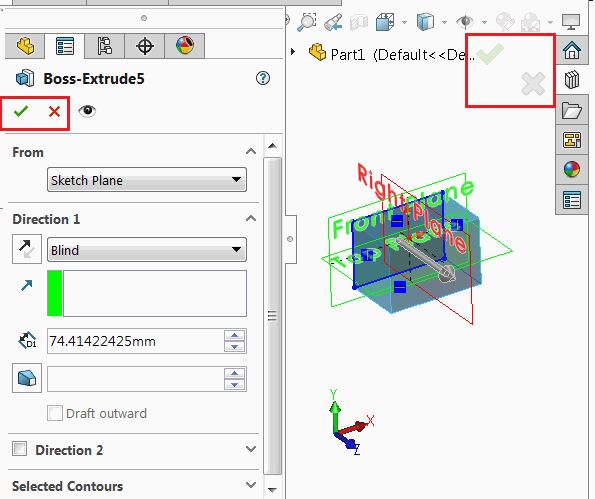
Task: Expand the Part1 flyout tree node
Action: tap(293, 51)
